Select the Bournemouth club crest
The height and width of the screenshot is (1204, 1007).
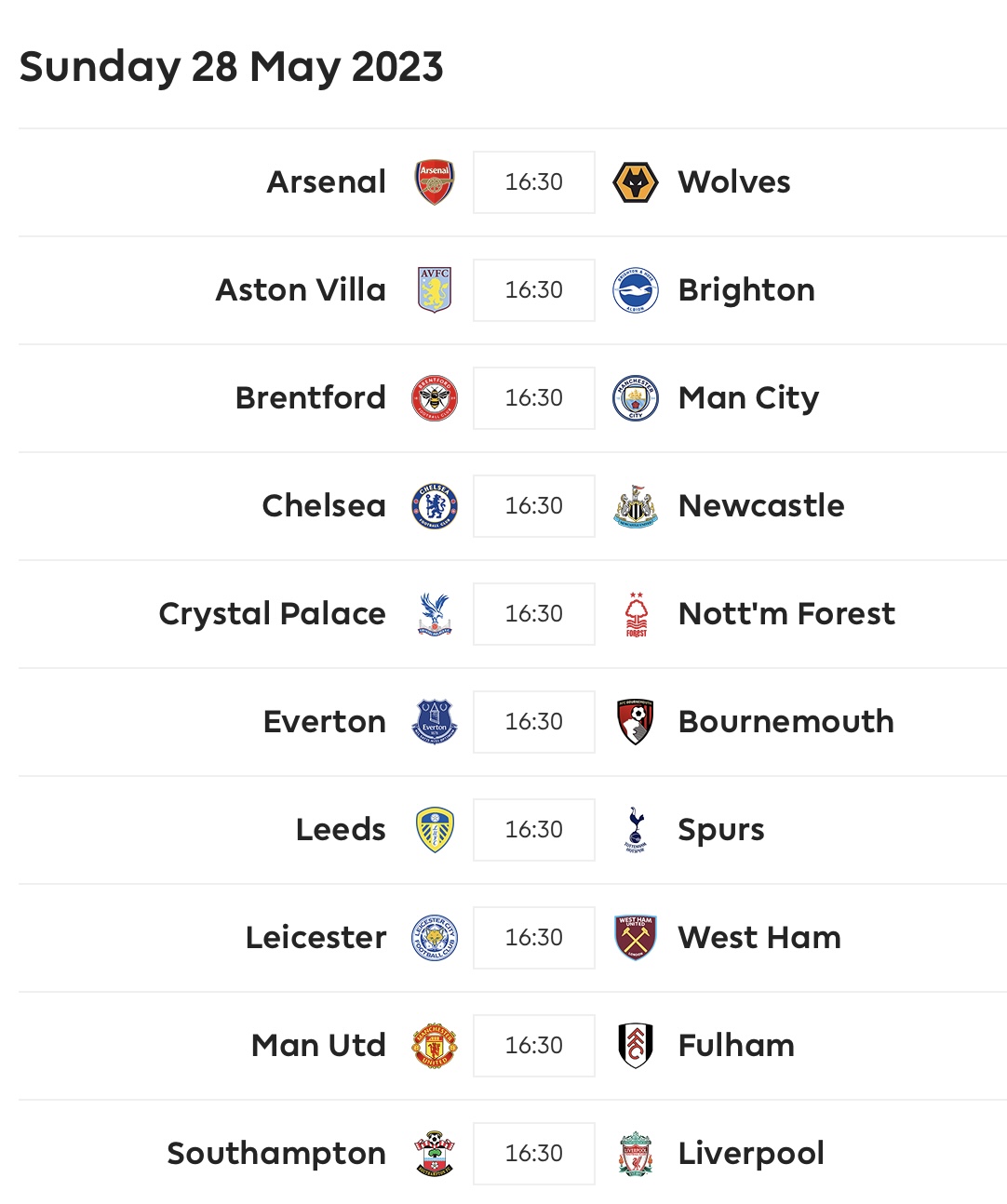[x=636, y=722]
